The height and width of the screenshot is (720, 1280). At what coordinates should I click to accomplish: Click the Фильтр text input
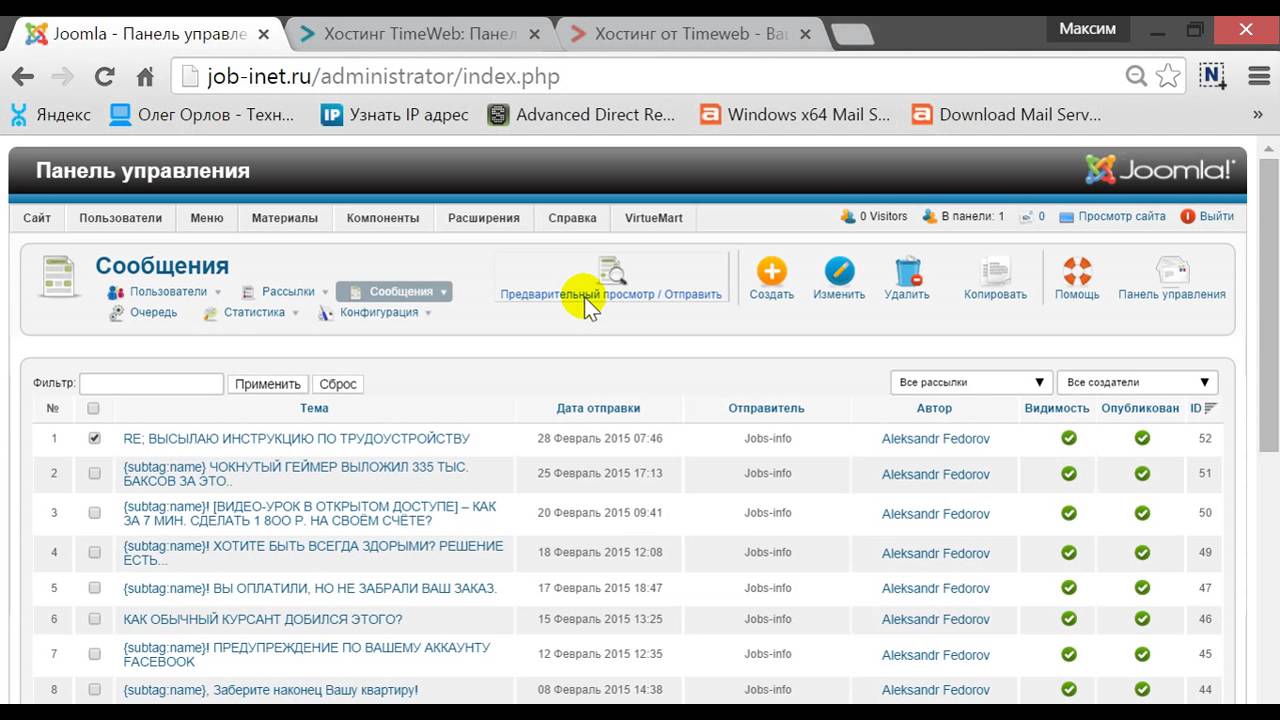[x=151, y=383]
